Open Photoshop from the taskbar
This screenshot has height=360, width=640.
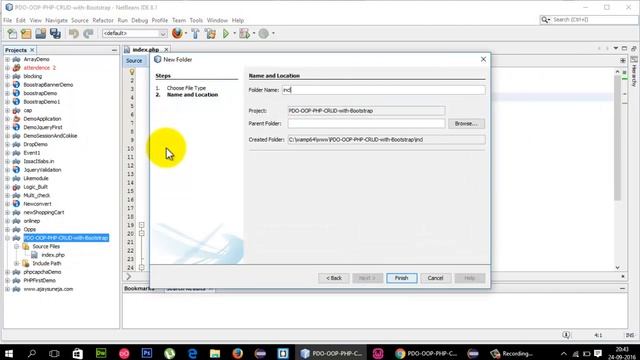click(147, 353)
